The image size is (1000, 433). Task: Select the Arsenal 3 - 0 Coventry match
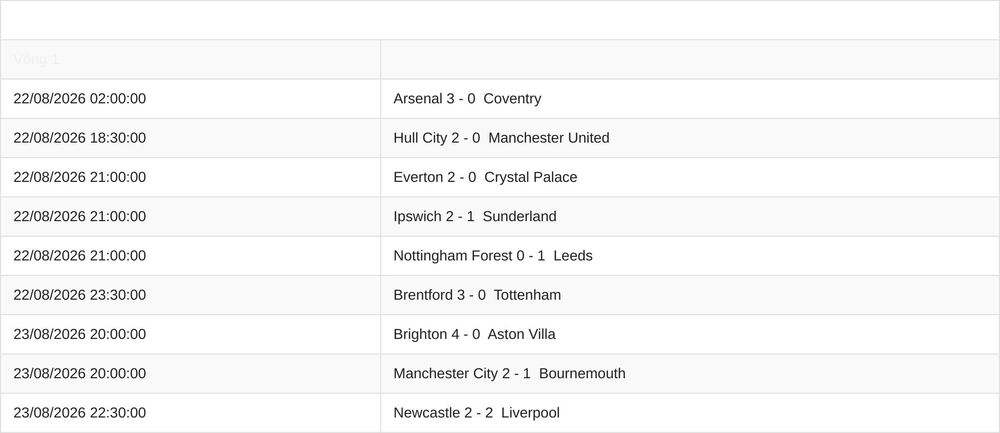tap(467, 99)
